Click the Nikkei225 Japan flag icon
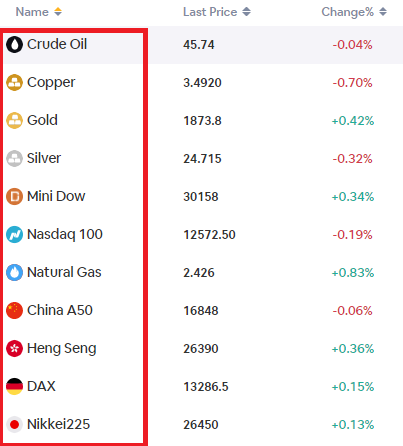The image size is (403, 446). (14, 424)
